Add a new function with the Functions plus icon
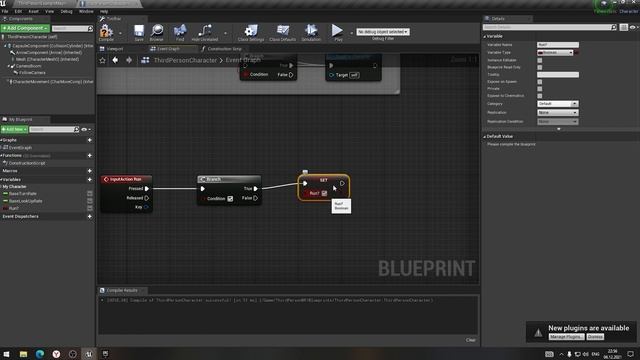This screenshot has width=640, height=360. (x=89, y=156)
